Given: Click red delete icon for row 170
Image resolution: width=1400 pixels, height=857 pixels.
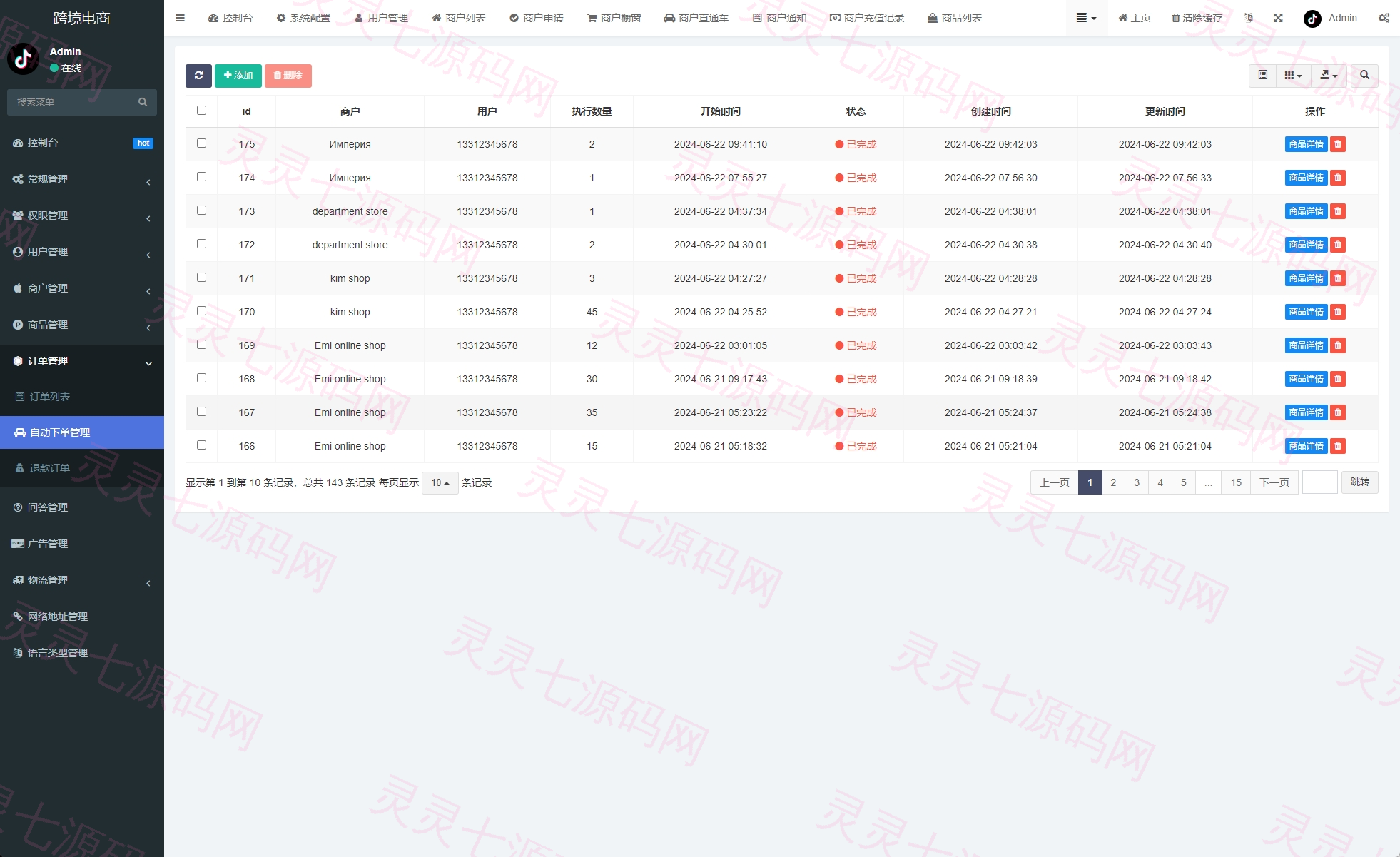Looking at the screenshot, I should point(1338,312).
